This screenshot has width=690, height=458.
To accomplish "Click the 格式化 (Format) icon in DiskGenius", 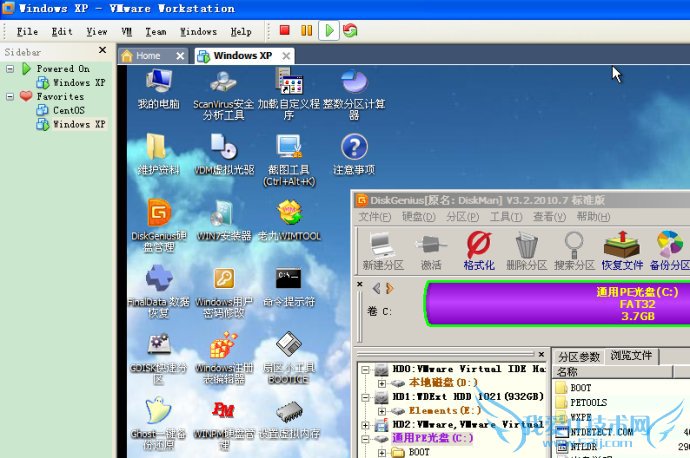I will 479,250.
